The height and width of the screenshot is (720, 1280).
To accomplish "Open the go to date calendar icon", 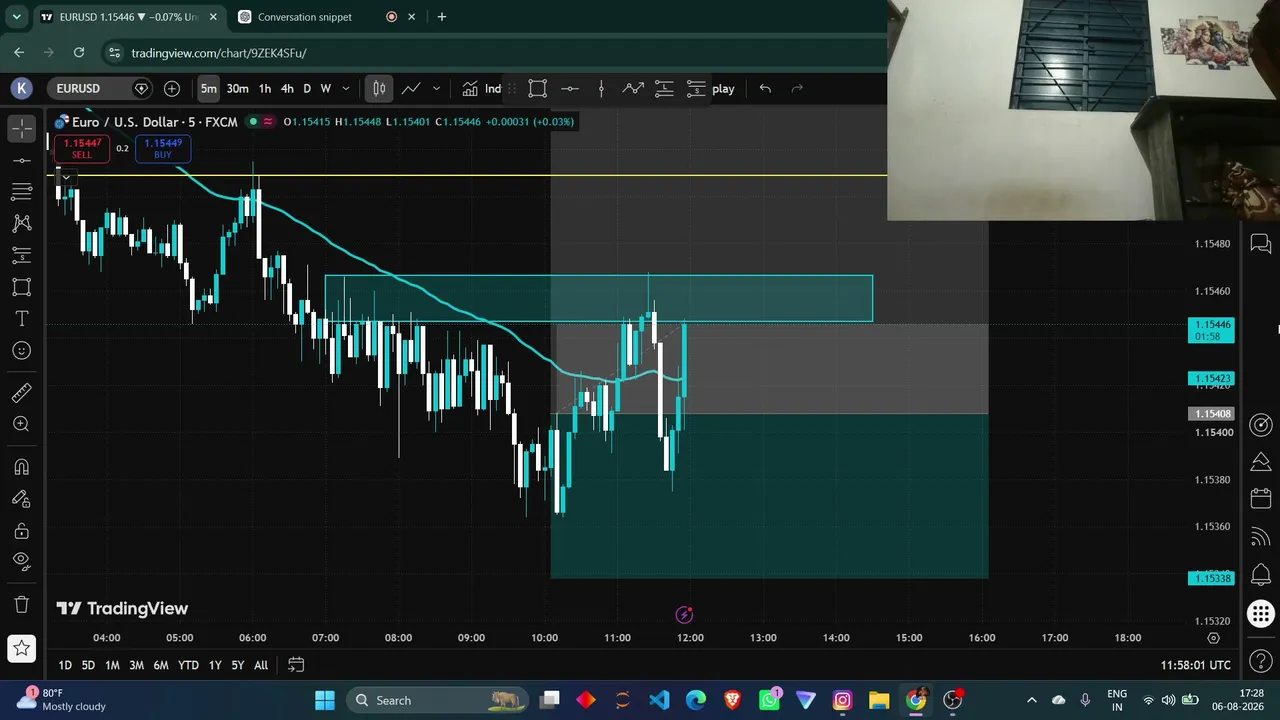I will coord(296,665).
